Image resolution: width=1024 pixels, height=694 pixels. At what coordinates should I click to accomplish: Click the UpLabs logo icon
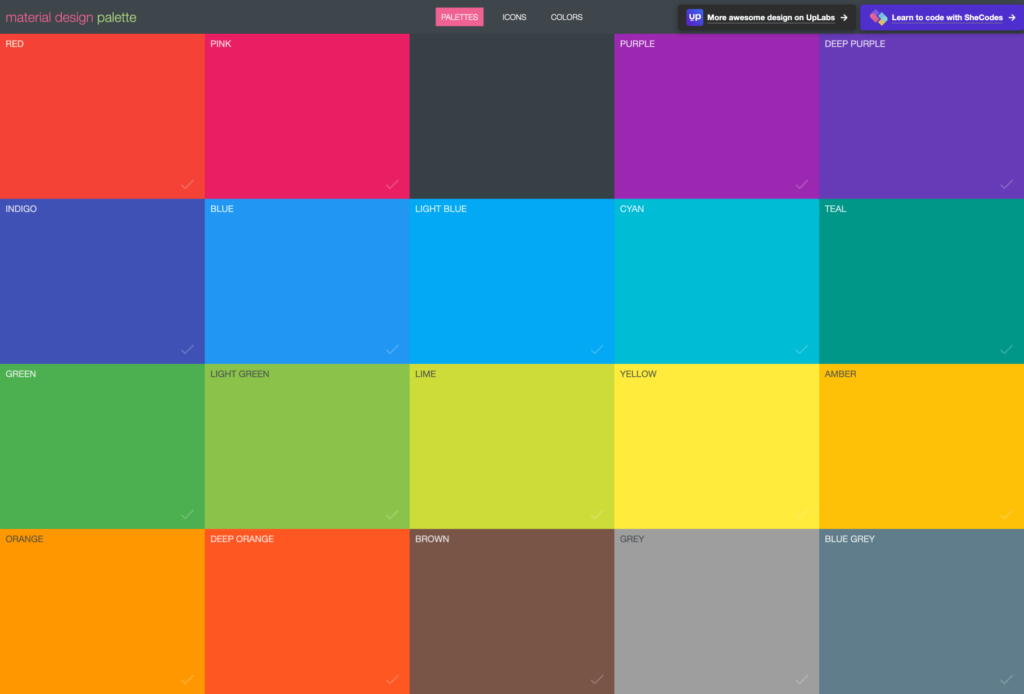[695, 17]
